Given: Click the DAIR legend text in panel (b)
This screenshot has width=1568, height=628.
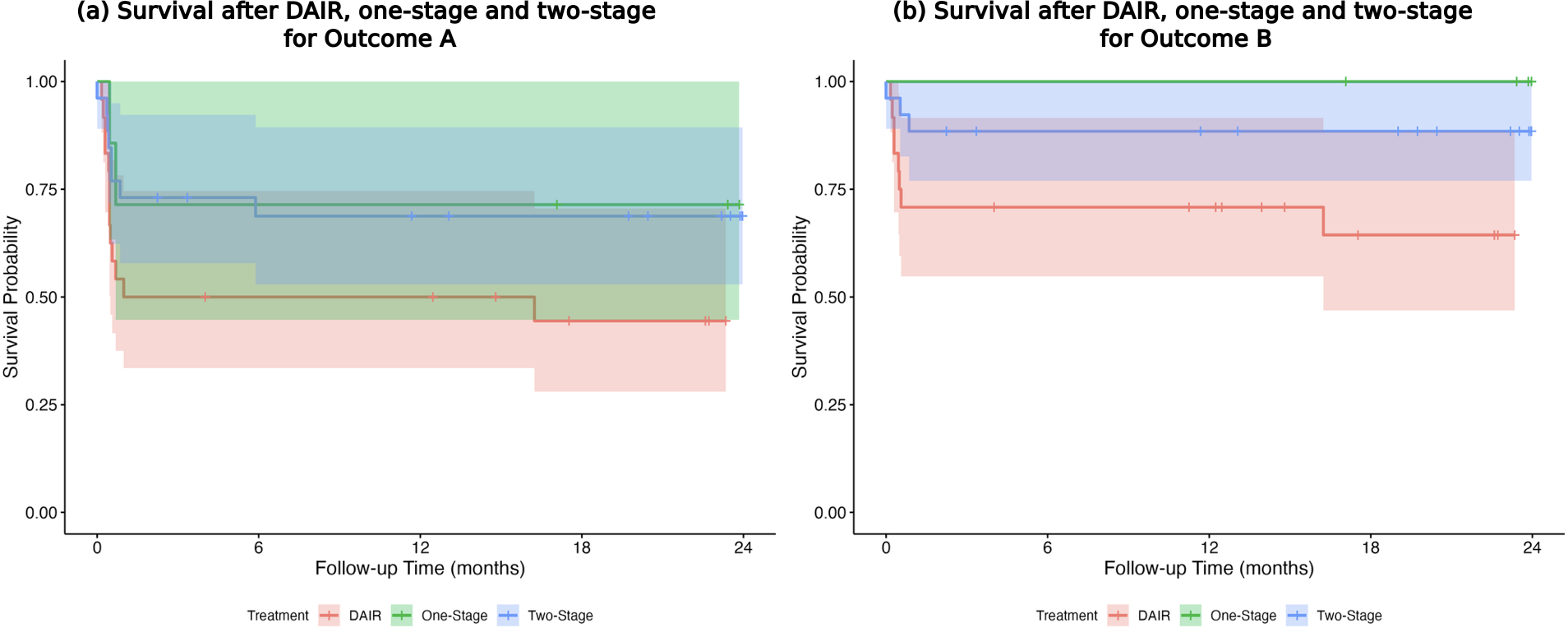Looking at the screenshot, I should [1154, 616].
